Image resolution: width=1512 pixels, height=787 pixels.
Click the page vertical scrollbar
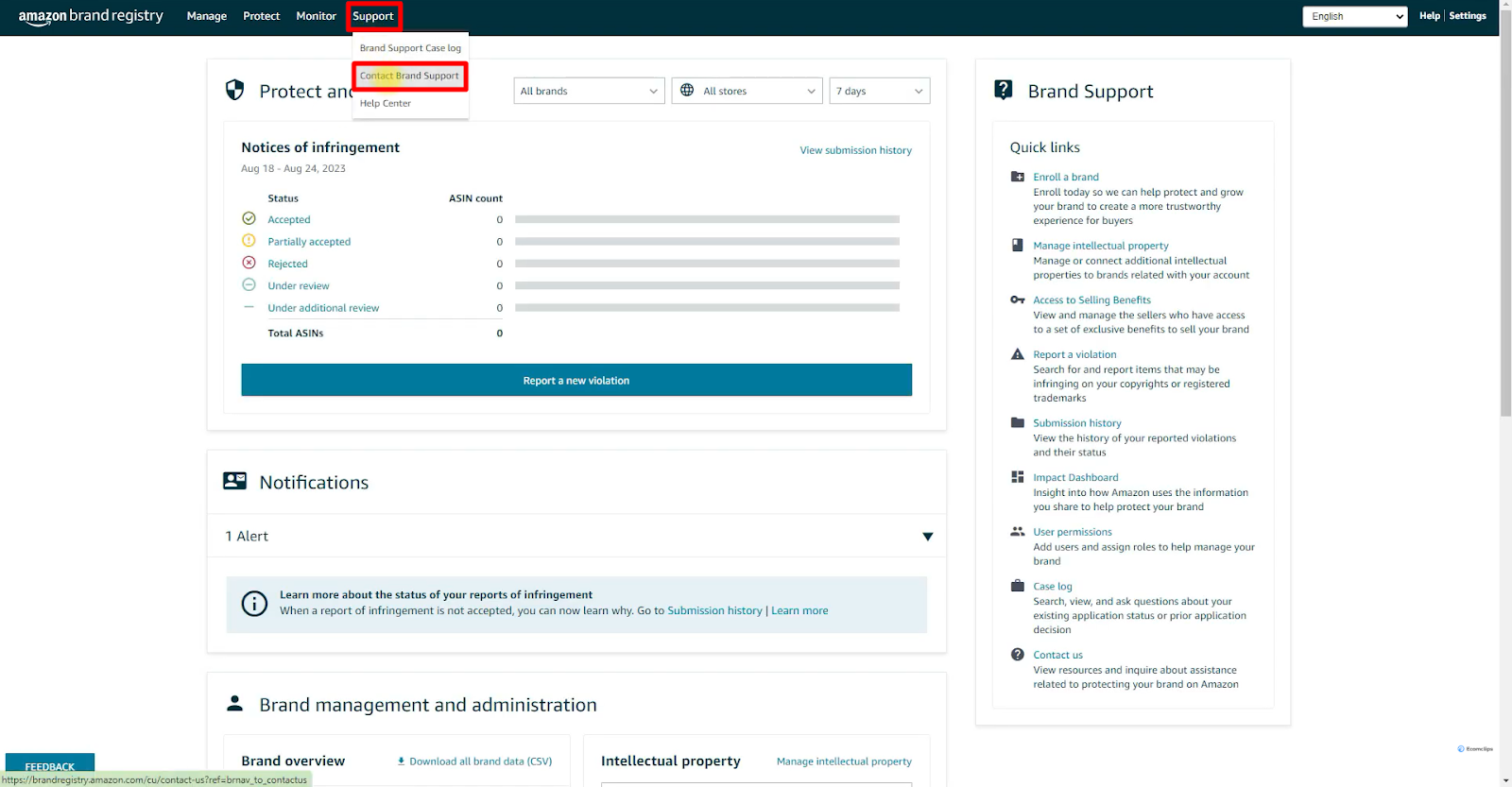pos(1505,215)
